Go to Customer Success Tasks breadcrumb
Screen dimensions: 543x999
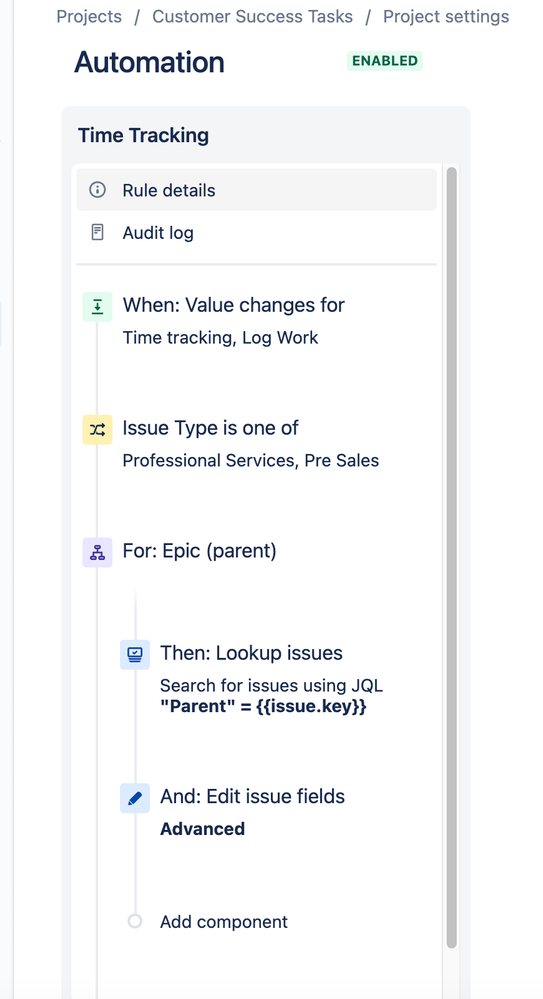252,17
